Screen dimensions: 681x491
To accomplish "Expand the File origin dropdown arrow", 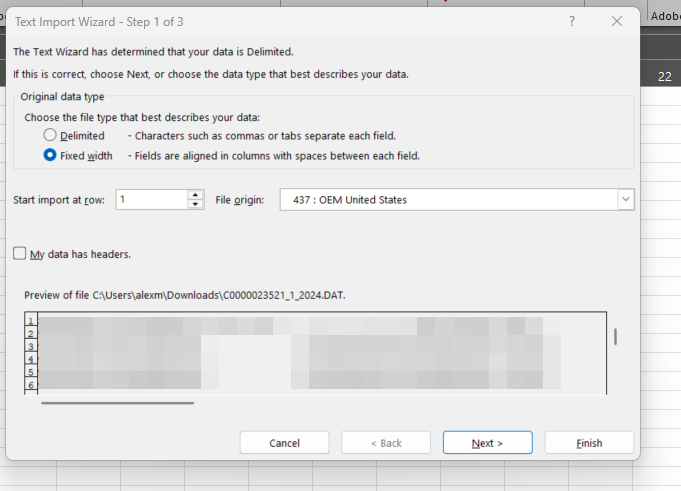I will pos(626,199).
